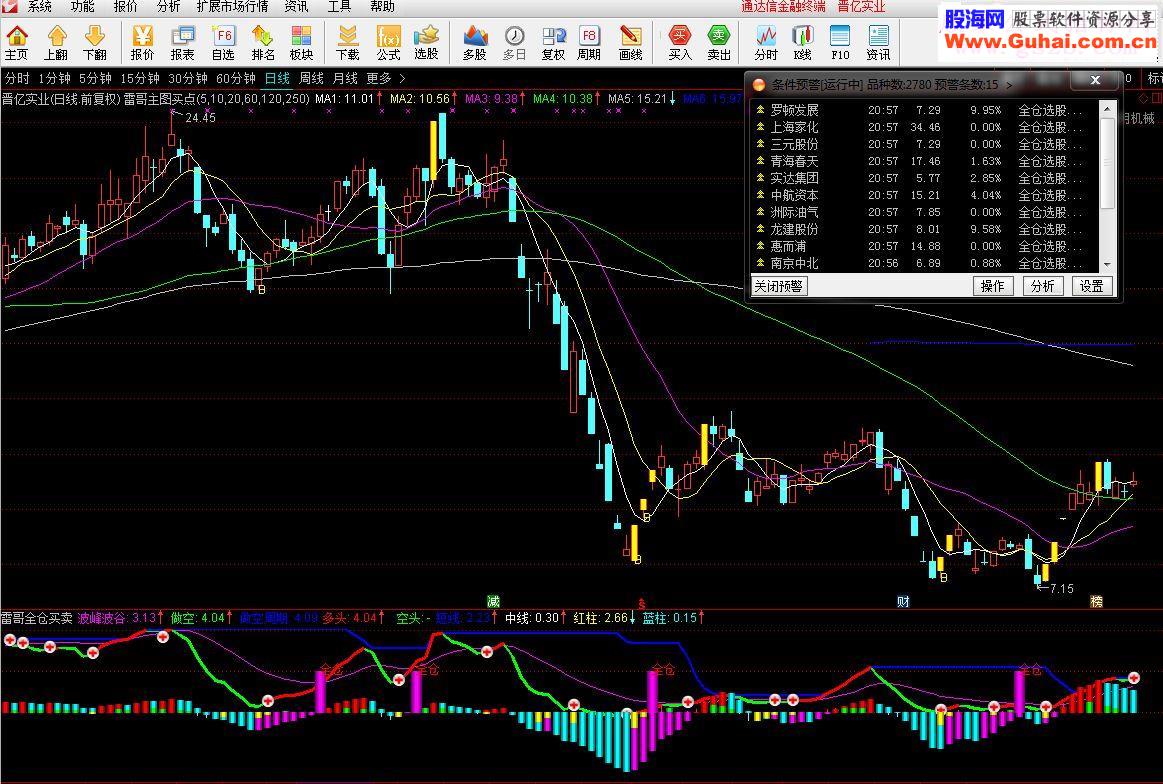The width and height of the screenshot is (1163, 784).
Task: Open the 资讯 news toolbar icon
Action: pos(878,42)
